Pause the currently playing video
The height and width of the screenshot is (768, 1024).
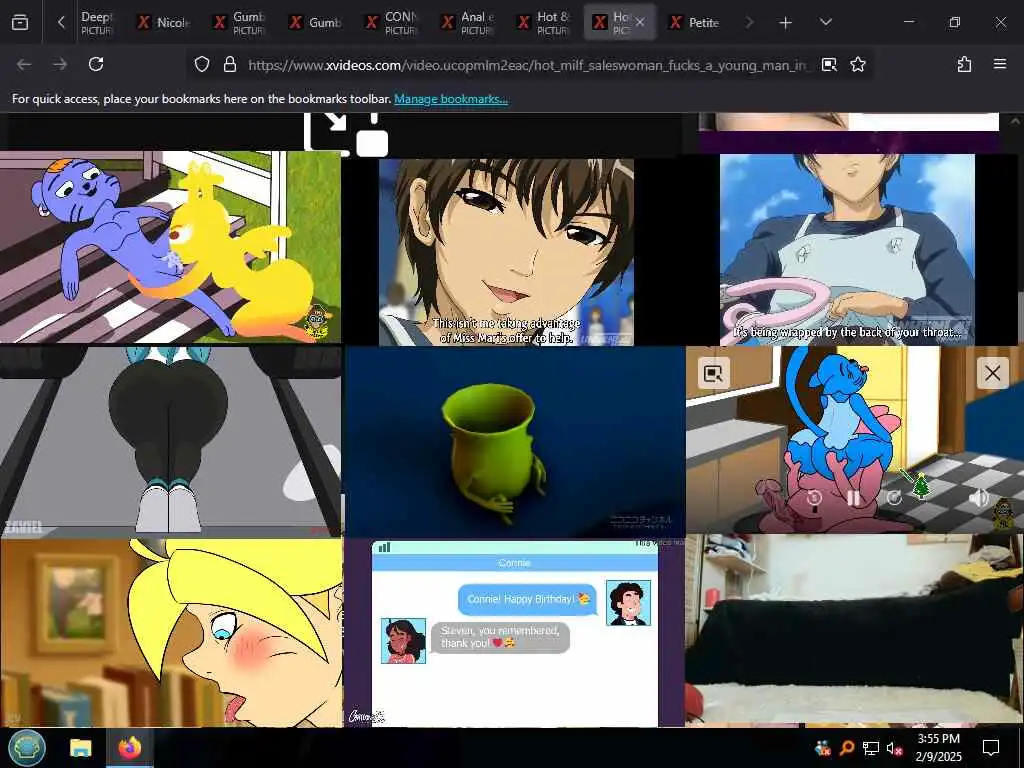(x=853, y=498)
